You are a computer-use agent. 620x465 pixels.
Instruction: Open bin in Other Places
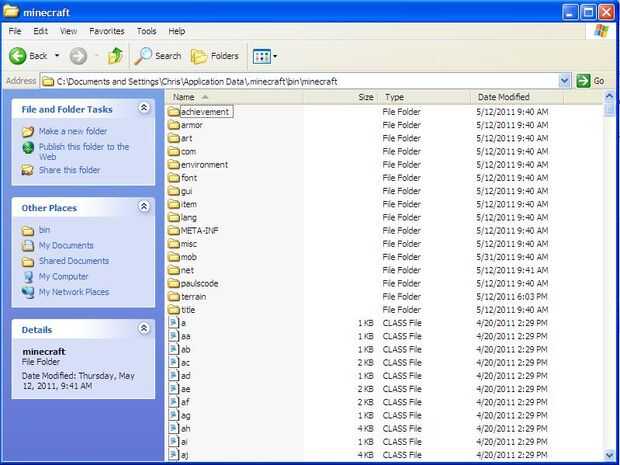pos(44,230)
